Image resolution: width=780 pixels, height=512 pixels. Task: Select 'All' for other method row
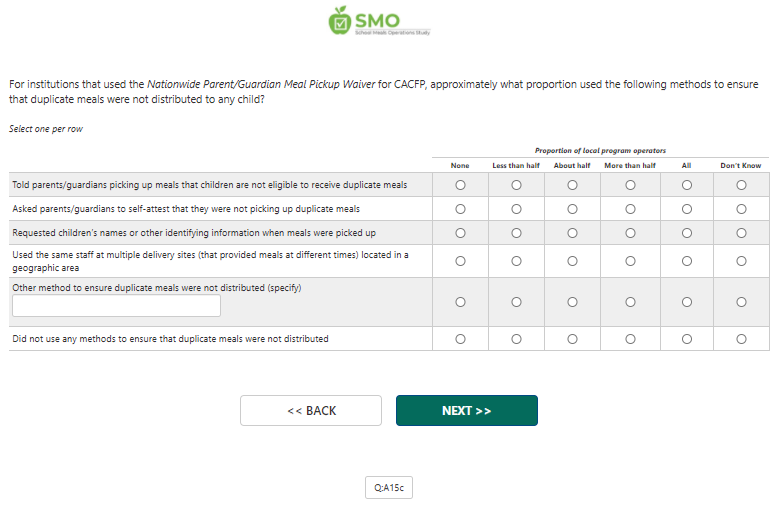pos(686,302)
